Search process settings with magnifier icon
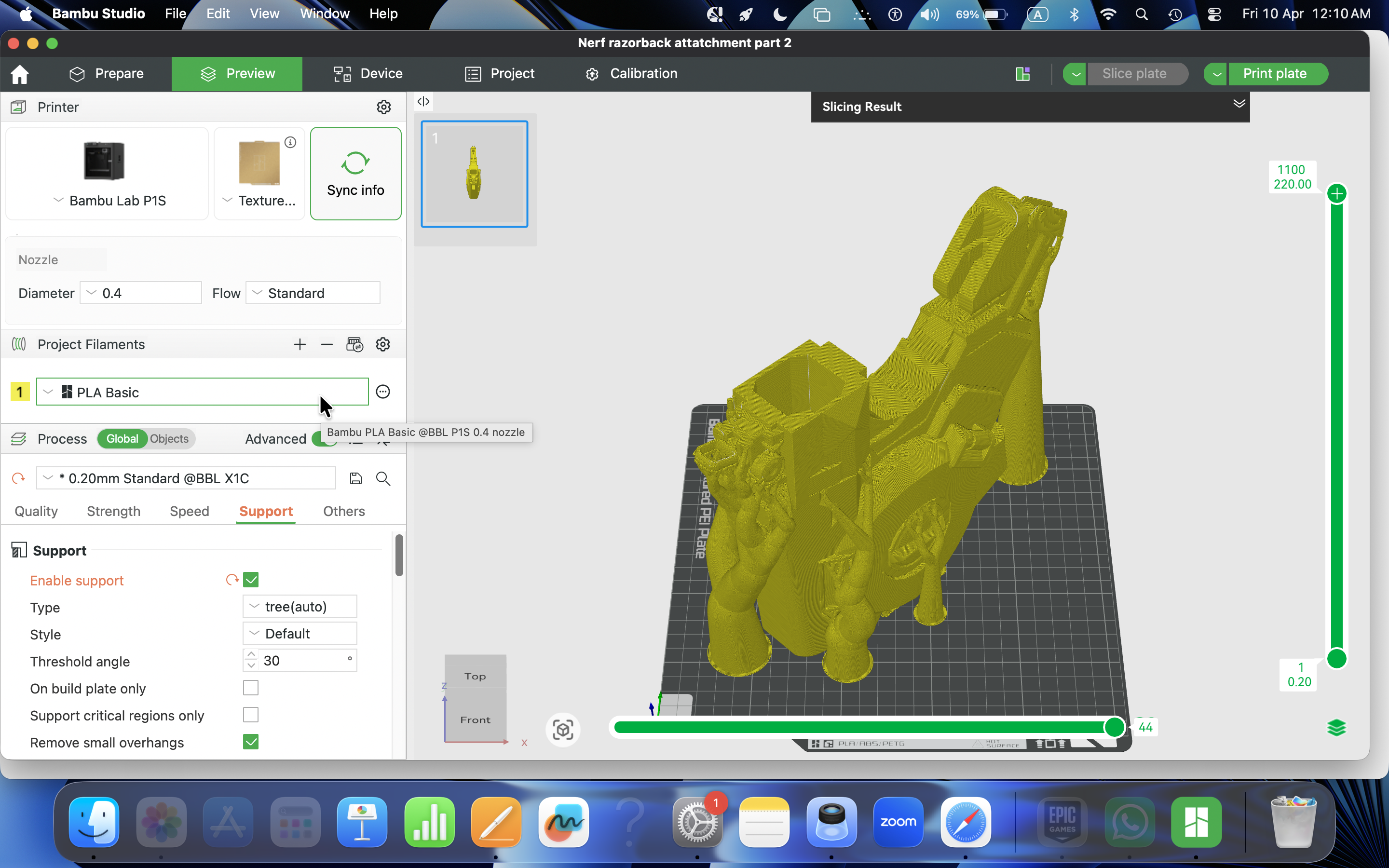Viewport: 1389px width, 868px height. tap(383, 478)
